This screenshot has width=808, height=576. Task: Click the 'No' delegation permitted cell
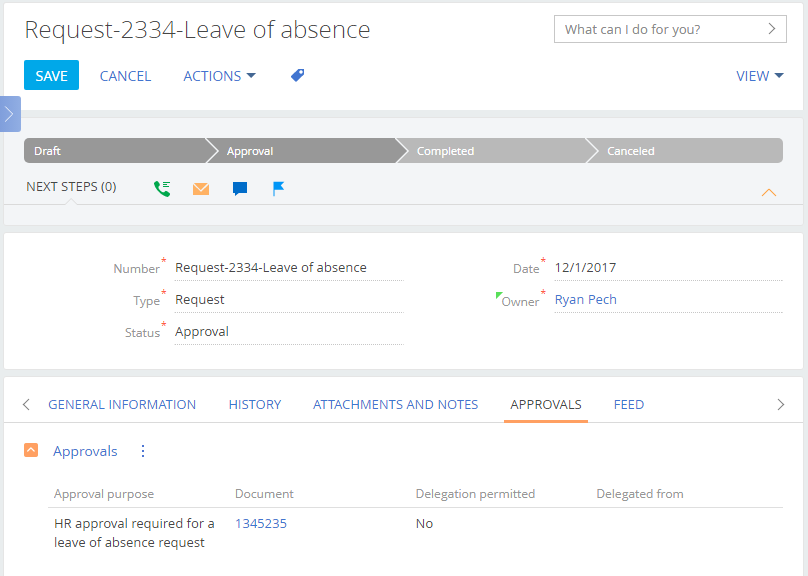pos(424,523)
